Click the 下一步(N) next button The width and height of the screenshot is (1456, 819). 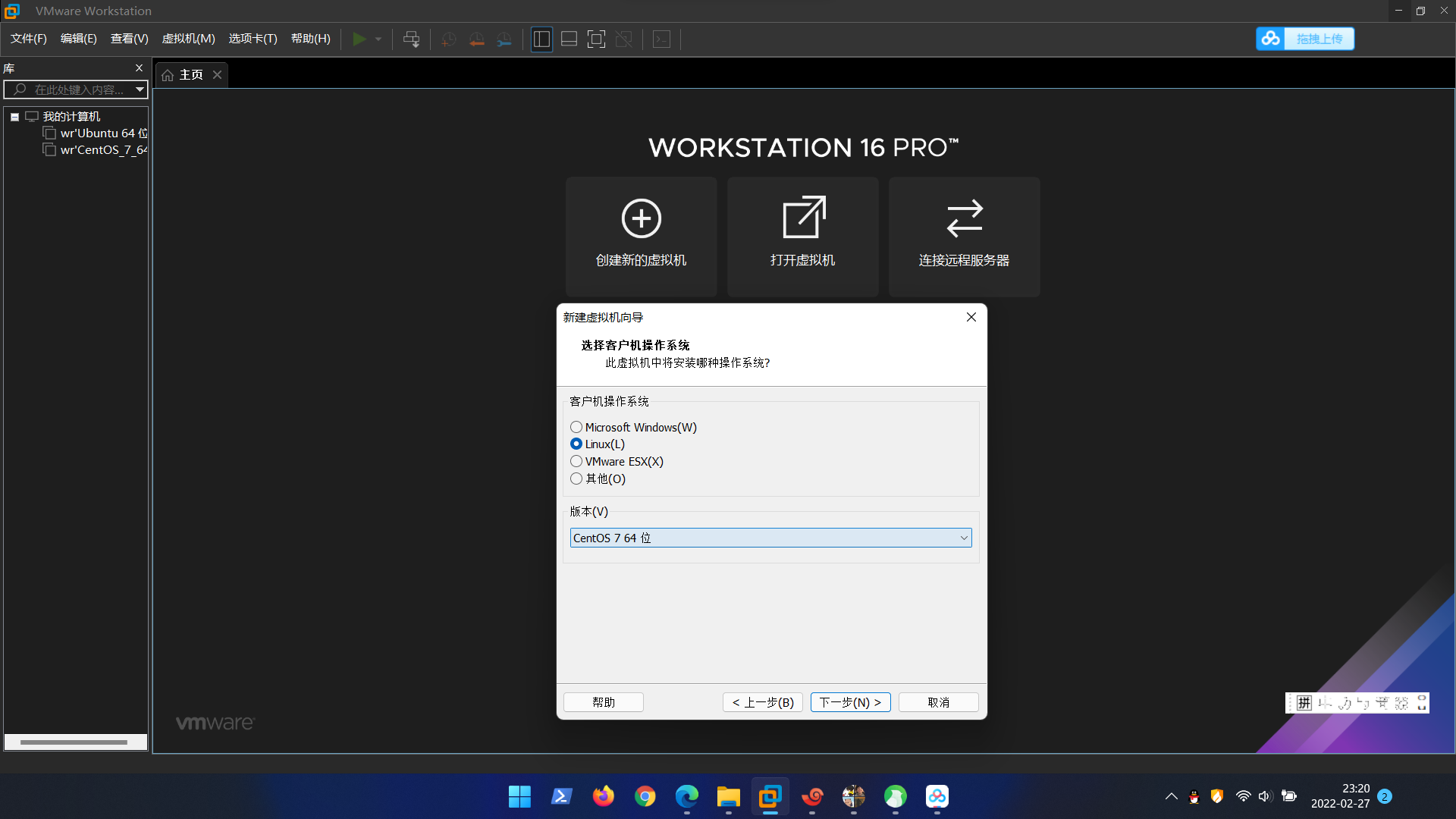click(850, 703)
